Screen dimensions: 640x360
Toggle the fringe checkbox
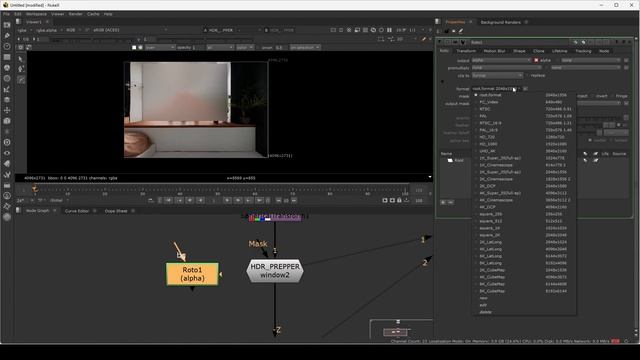point(612,96)
